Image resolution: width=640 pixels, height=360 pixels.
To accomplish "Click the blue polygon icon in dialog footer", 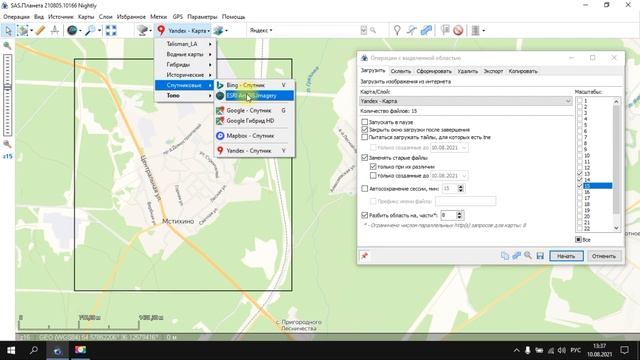I will point(517,256).
